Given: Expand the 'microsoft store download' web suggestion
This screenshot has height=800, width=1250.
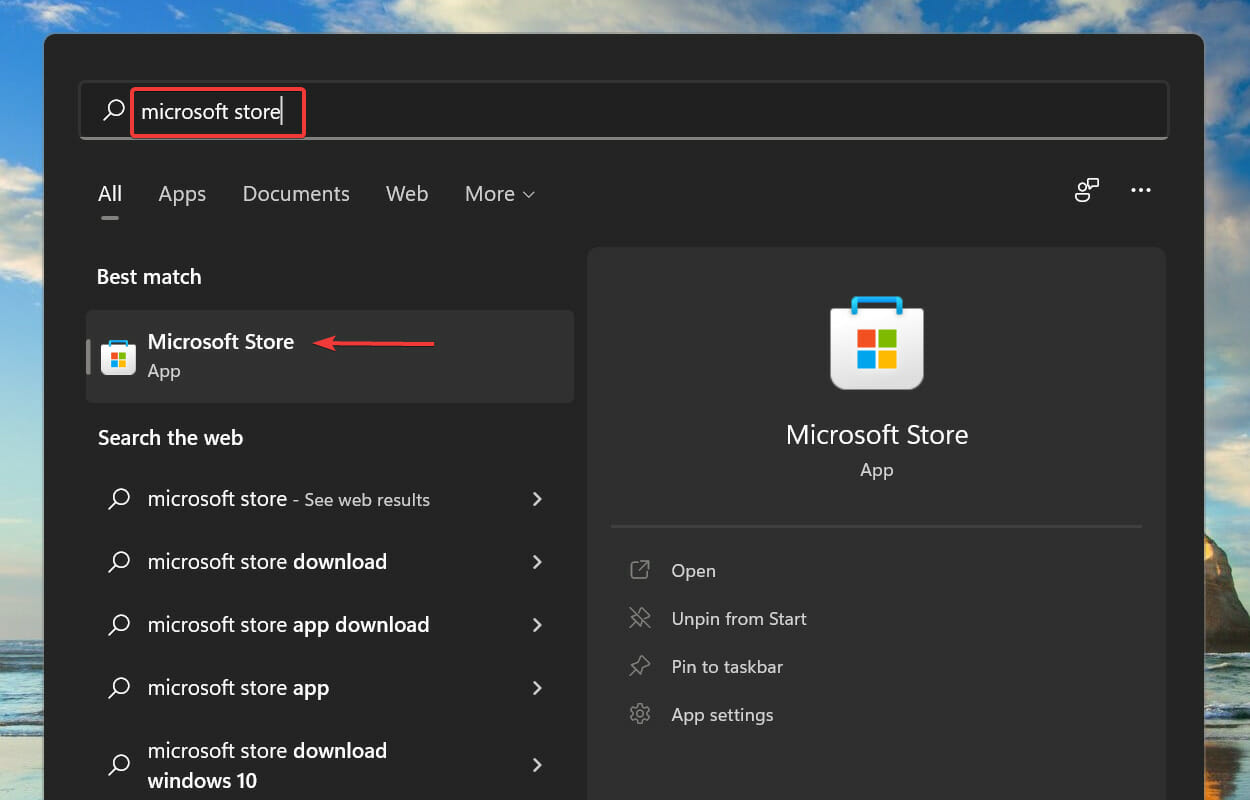Looking at the screenshot, I should pos(537,561).
